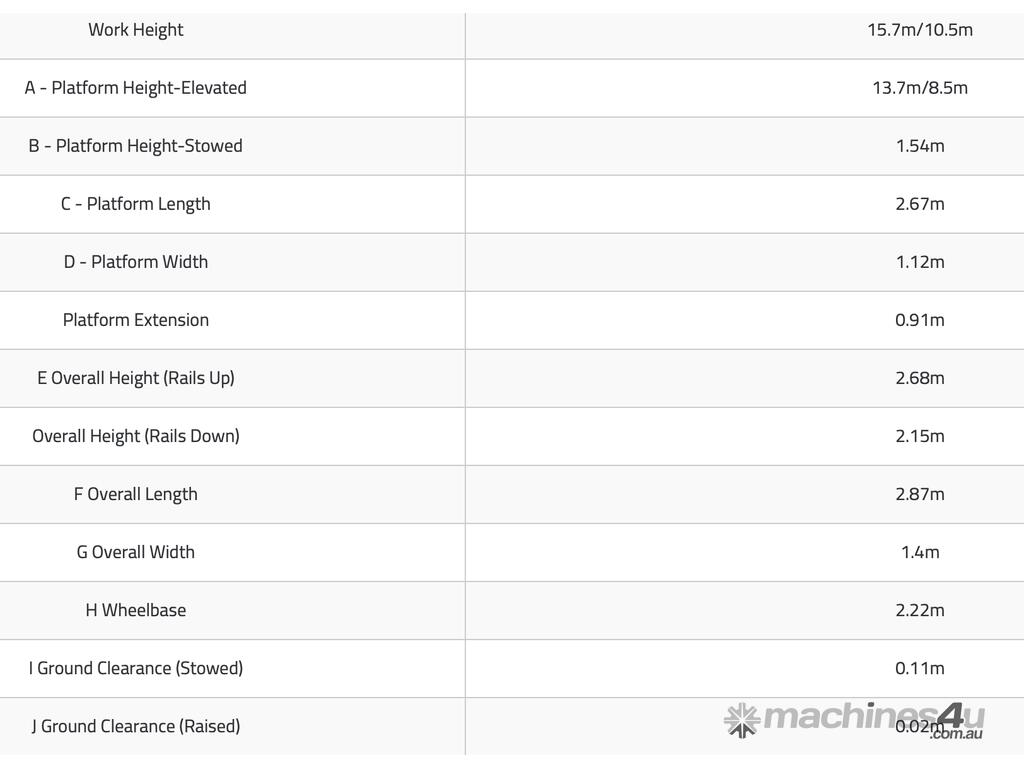Click the G Overall Width label
This screenshot has height=768, width=1024.
[x=136, y=551]
